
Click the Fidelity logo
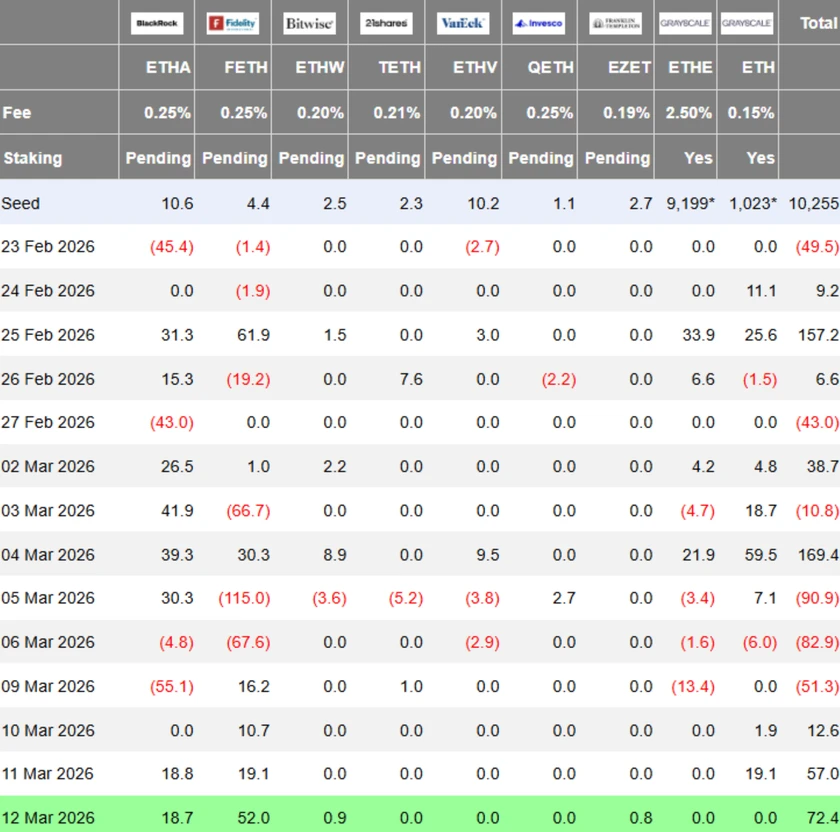(233, 22)
